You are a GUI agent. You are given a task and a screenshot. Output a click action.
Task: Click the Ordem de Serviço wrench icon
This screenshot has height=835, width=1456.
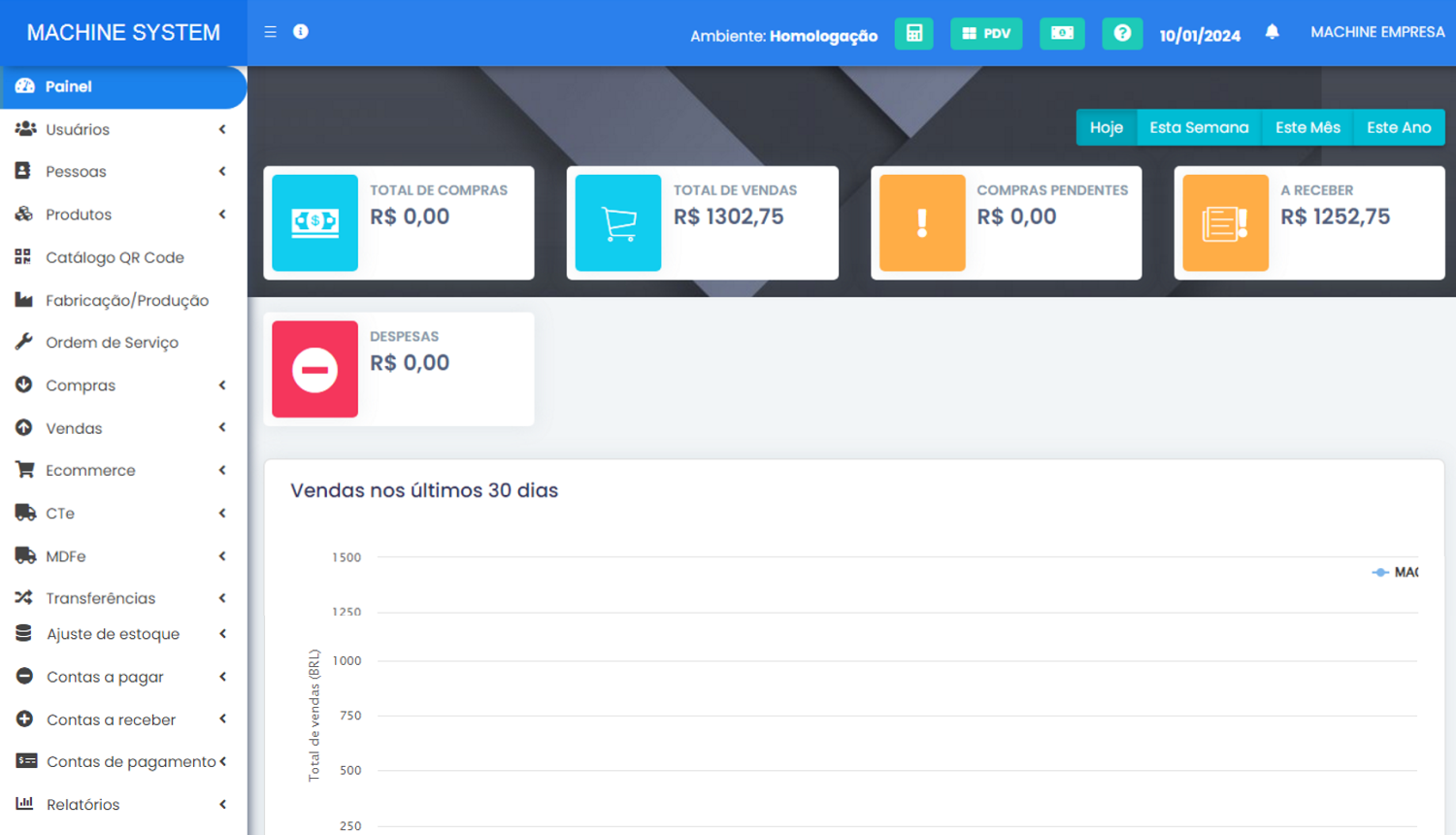(24, 342)
